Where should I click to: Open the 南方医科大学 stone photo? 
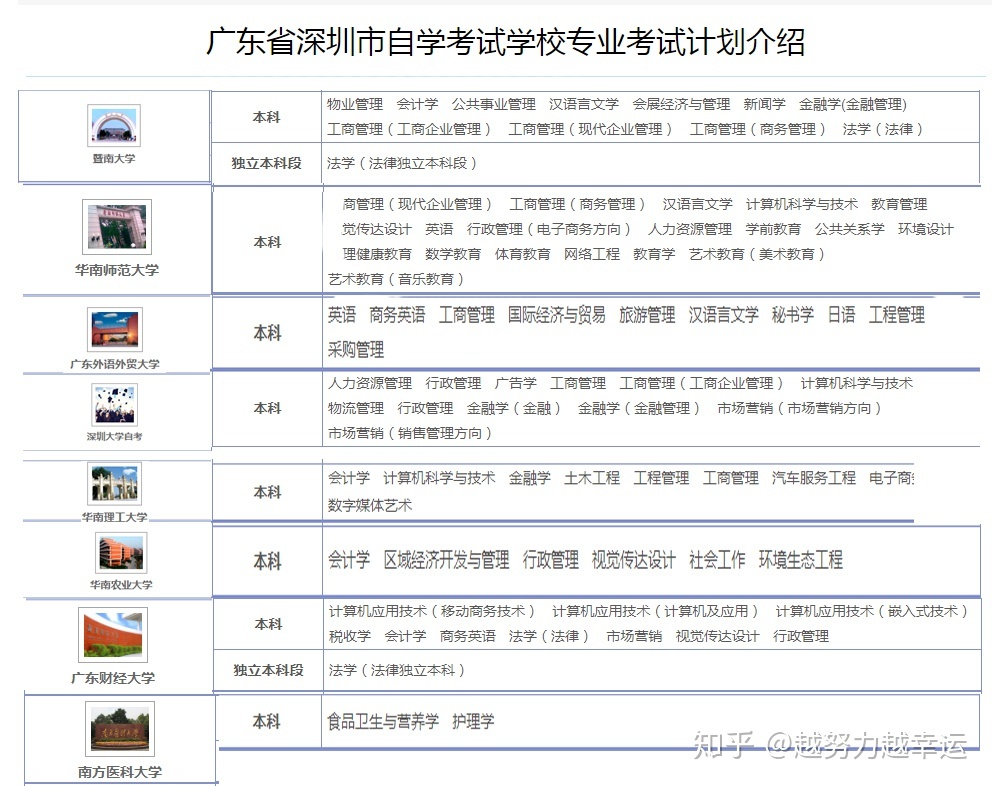120,728
